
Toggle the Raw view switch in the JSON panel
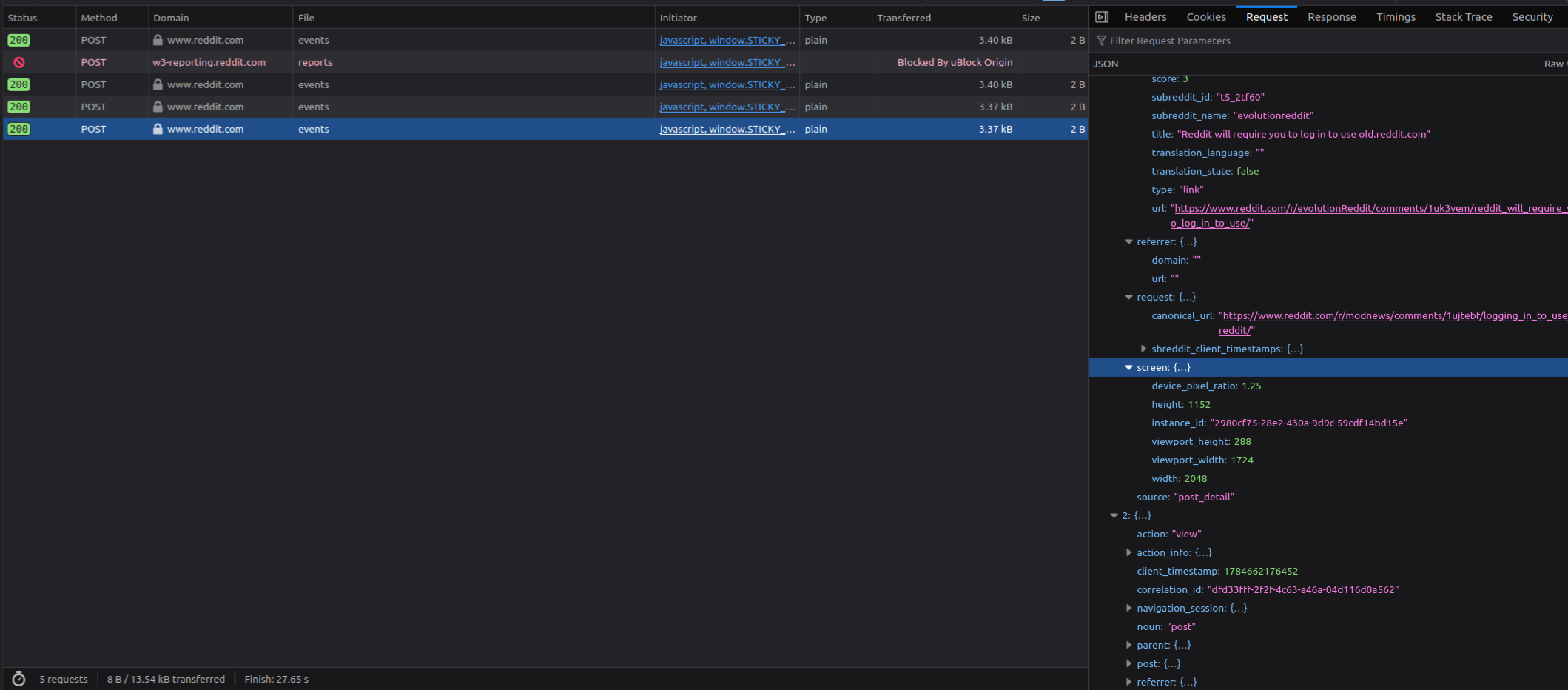[1555, 64]
